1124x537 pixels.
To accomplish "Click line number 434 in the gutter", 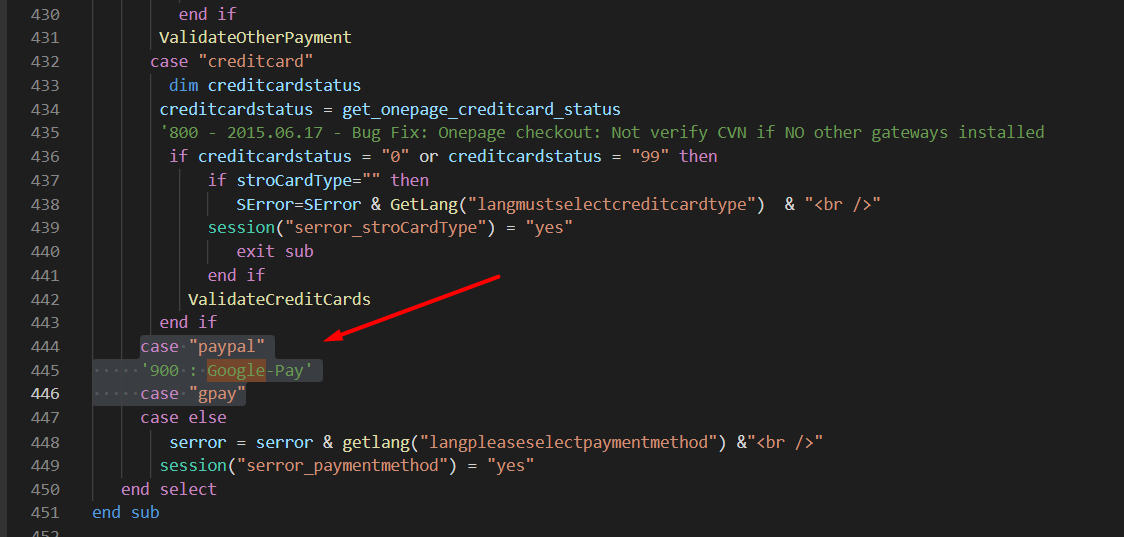I will (44, 109).
